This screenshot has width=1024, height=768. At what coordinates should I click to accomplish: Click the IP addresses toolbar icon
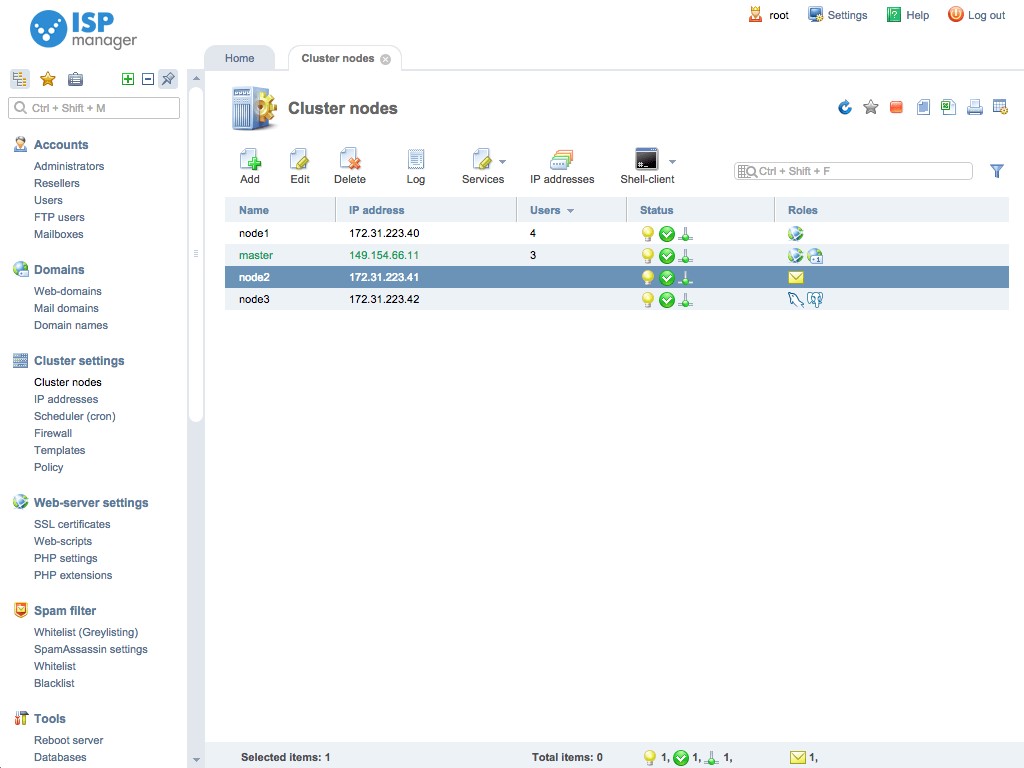[x=561, y=165]
